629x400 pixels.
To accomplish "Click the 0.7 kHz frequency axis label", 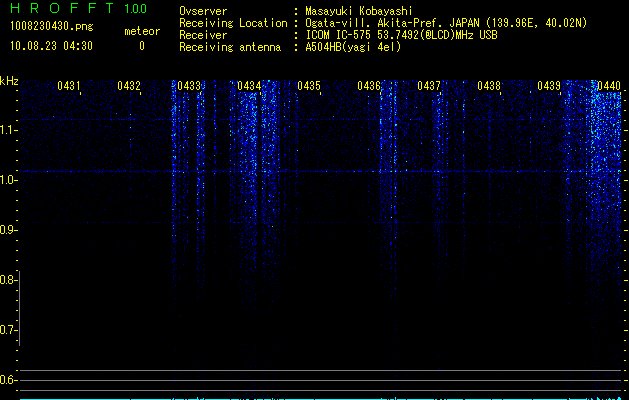I will pyautogui.click(x=8, y=330).
